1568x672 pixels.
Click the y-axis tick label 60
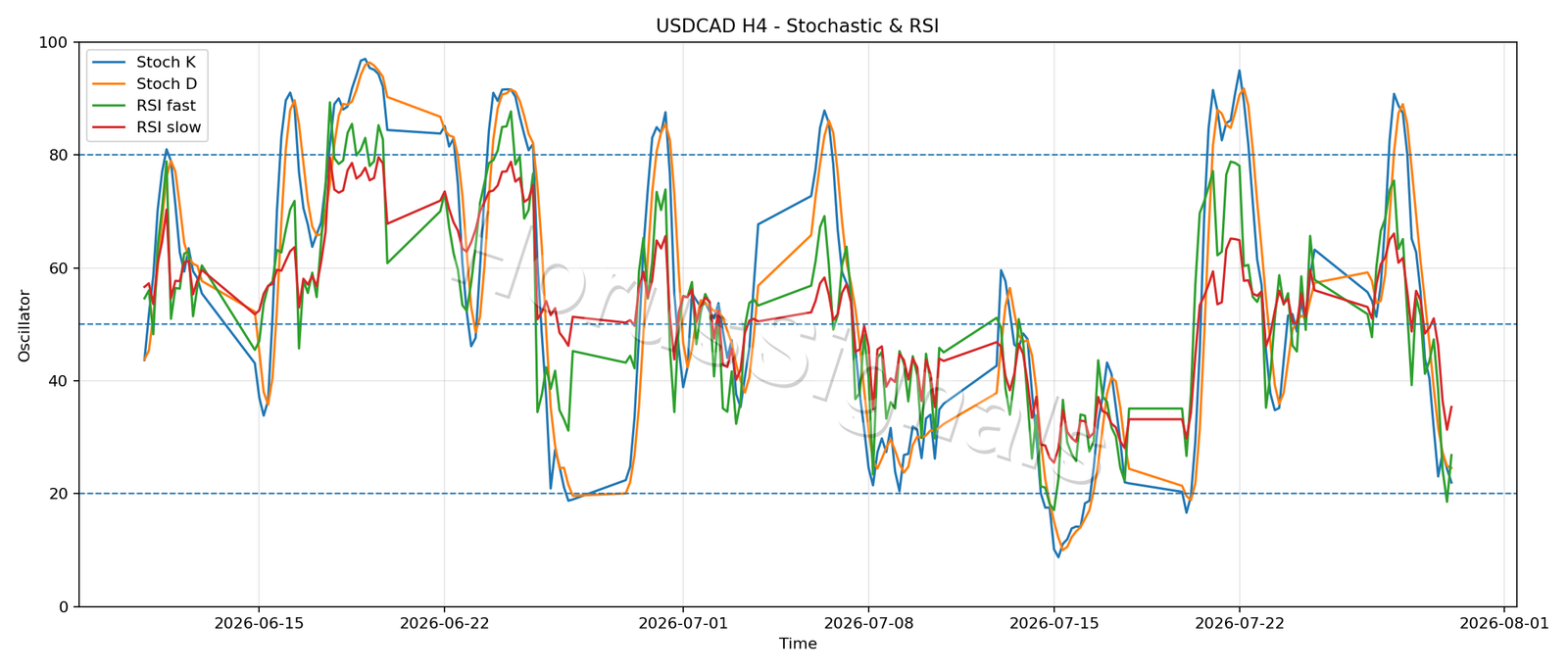coord(59,268)
